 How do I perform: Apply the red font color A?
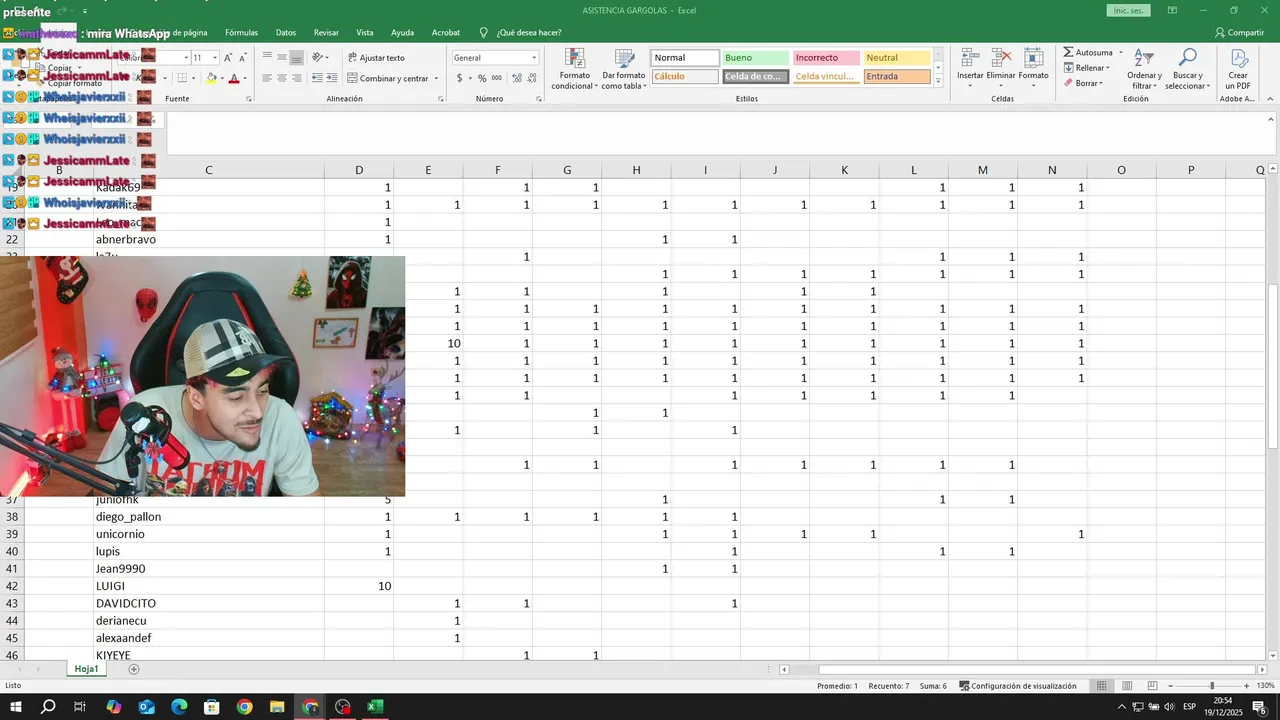[x=234, y=78]
